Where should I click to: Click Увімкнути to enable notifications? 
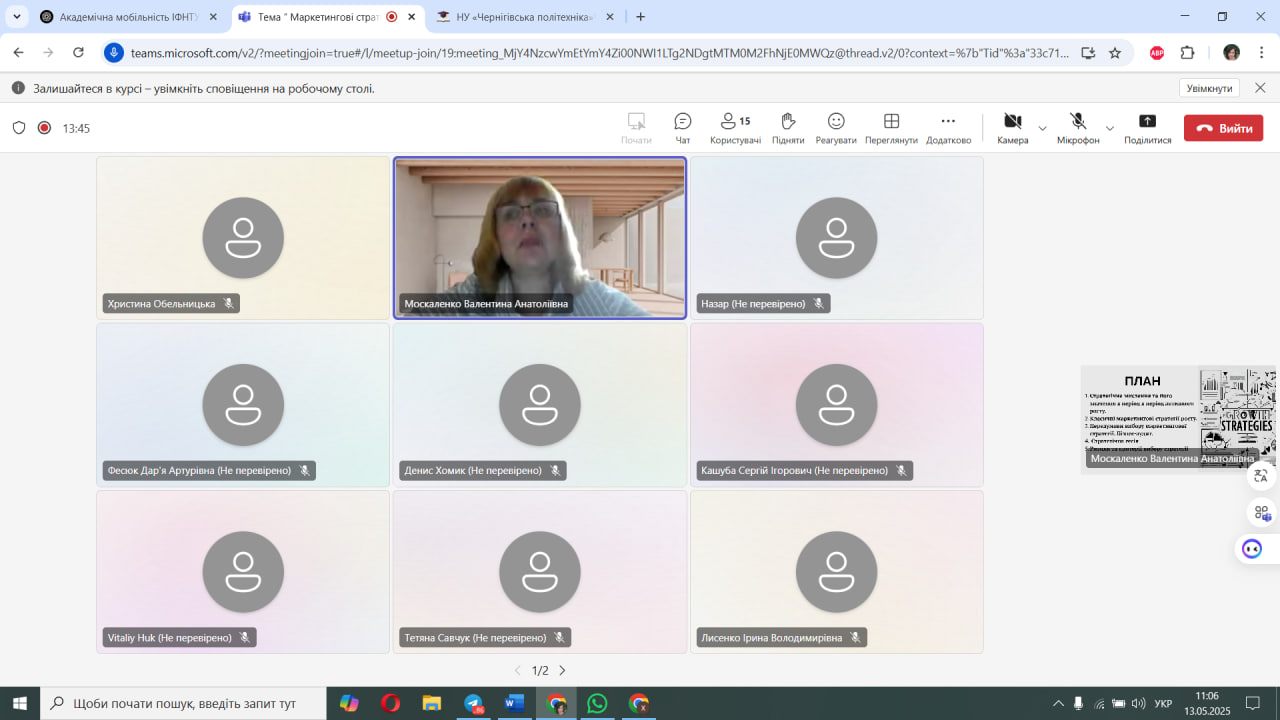click(x=1209, y=88)
